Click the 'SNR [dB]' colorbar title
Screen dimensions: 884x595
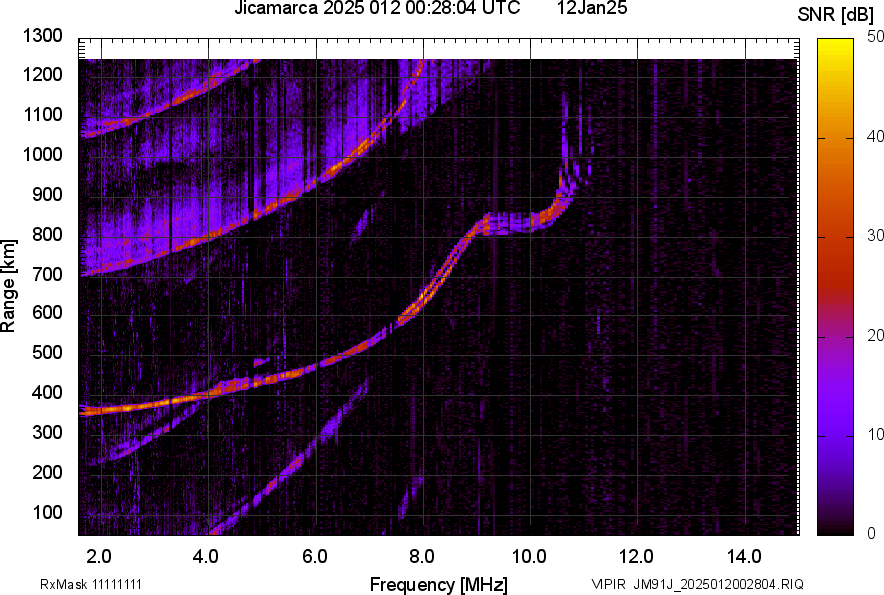point(836,15)
